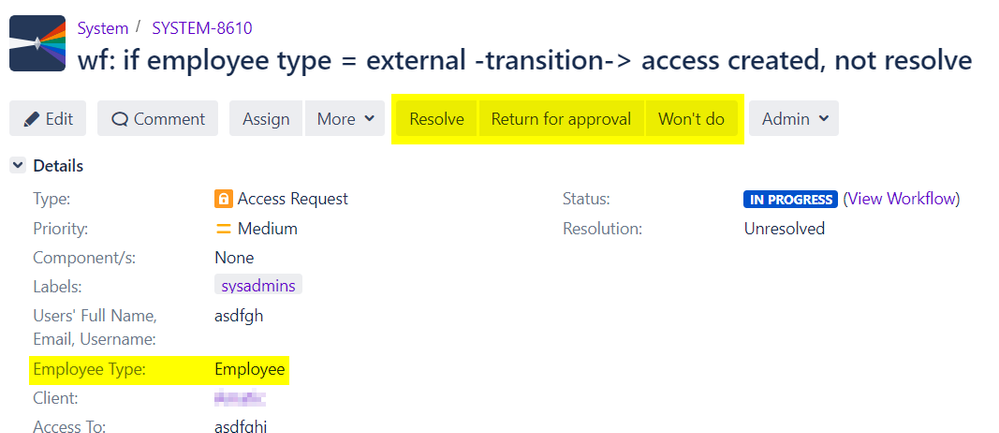Screen dimensions: 999x433
Task: Click the orange Access Request lock icon
Action: [x=223, y=199]
